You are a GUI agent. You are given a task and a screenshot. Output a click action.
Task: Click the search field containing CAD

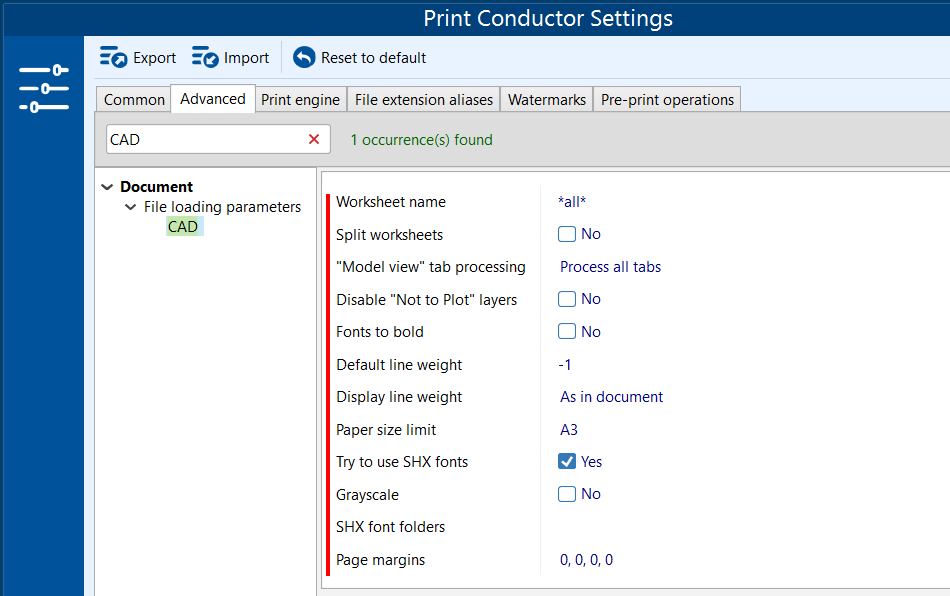click(200, 140)
